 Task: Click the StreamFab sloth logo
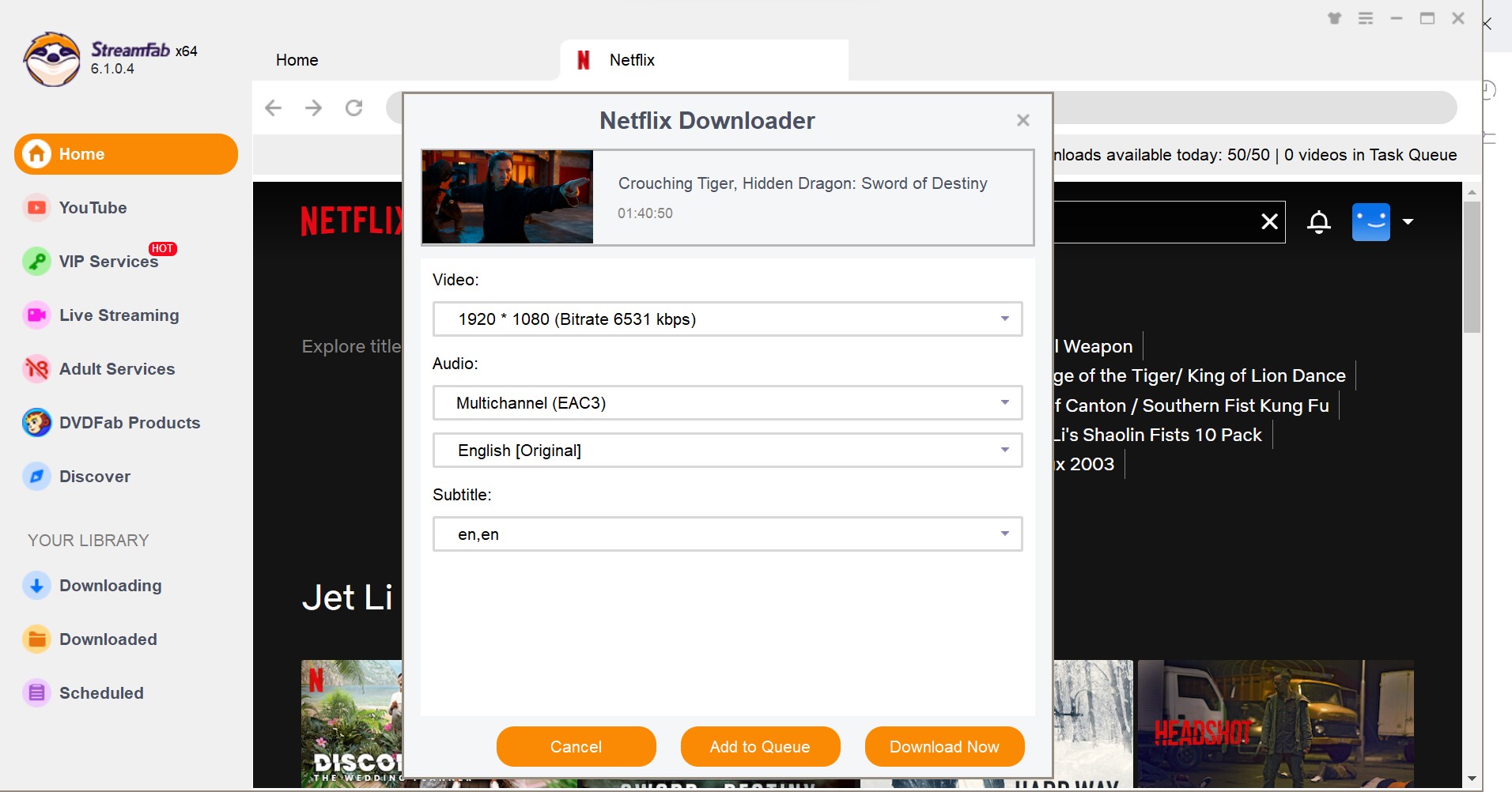(52, 59)
